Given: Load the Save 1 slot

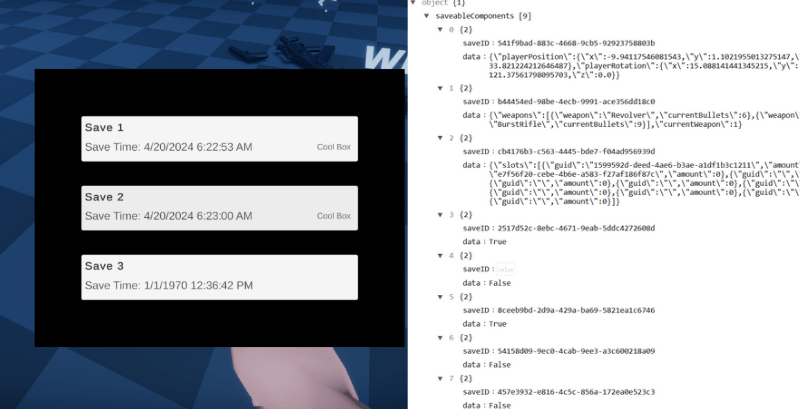Looking at the screenshot, I should coord(219,138).
